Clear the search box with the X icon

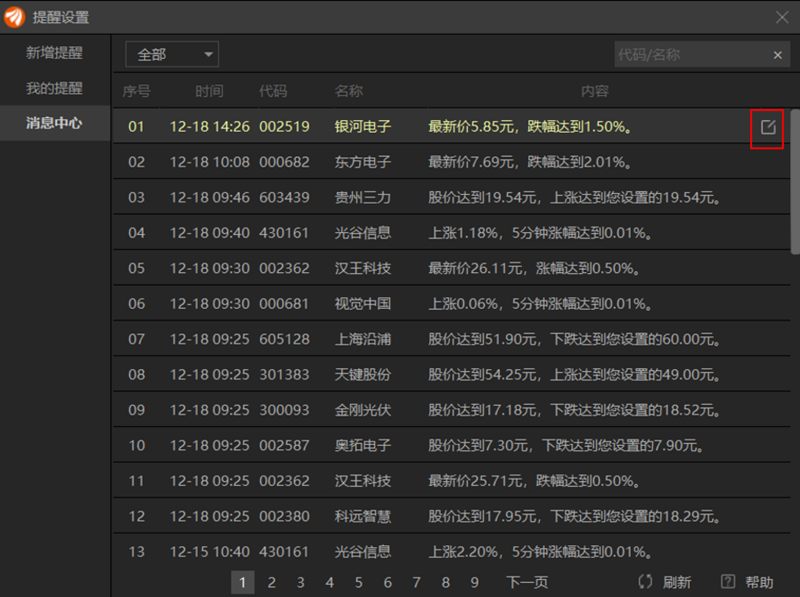[778, 55]
